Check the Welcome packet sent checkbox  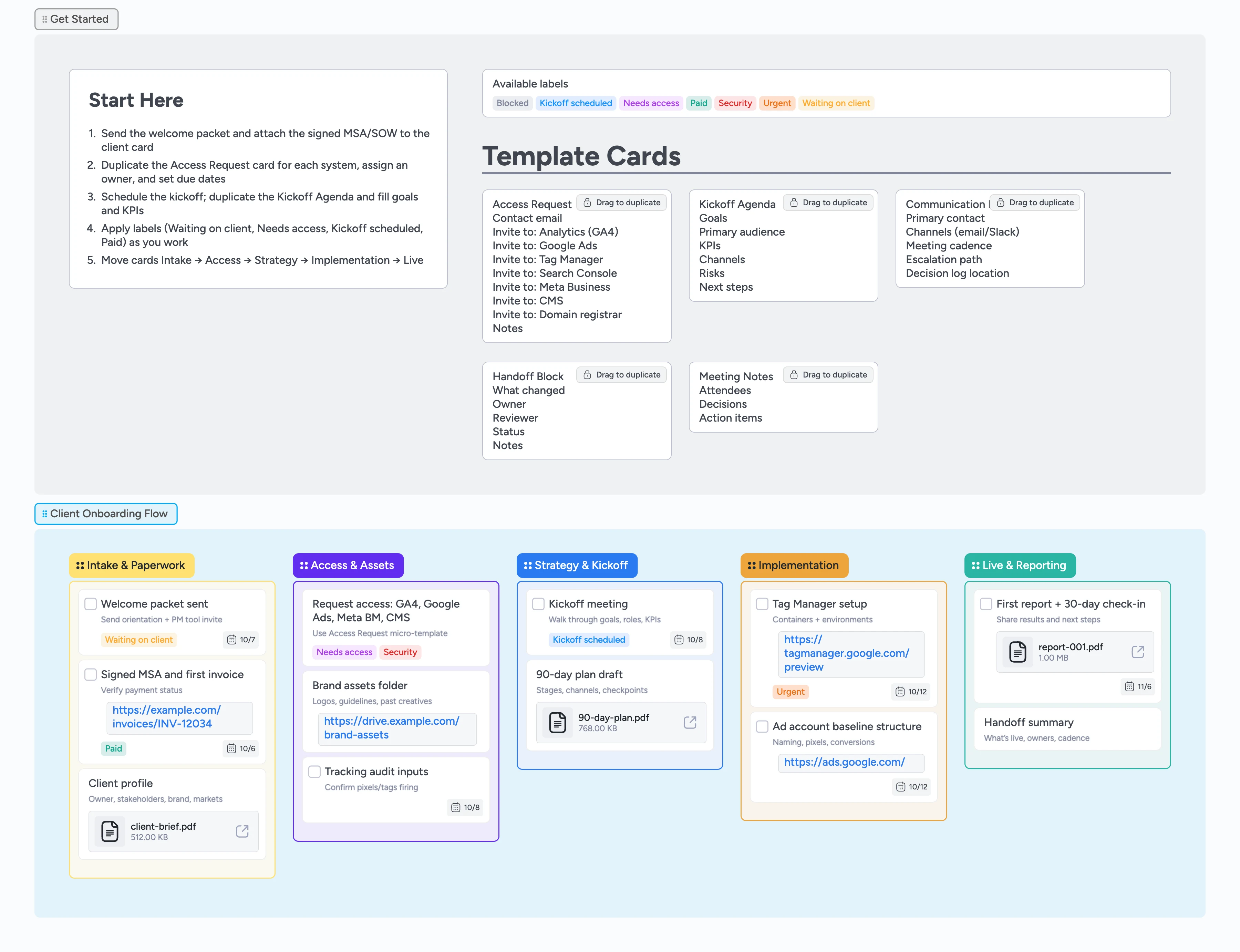click(91, 604)
